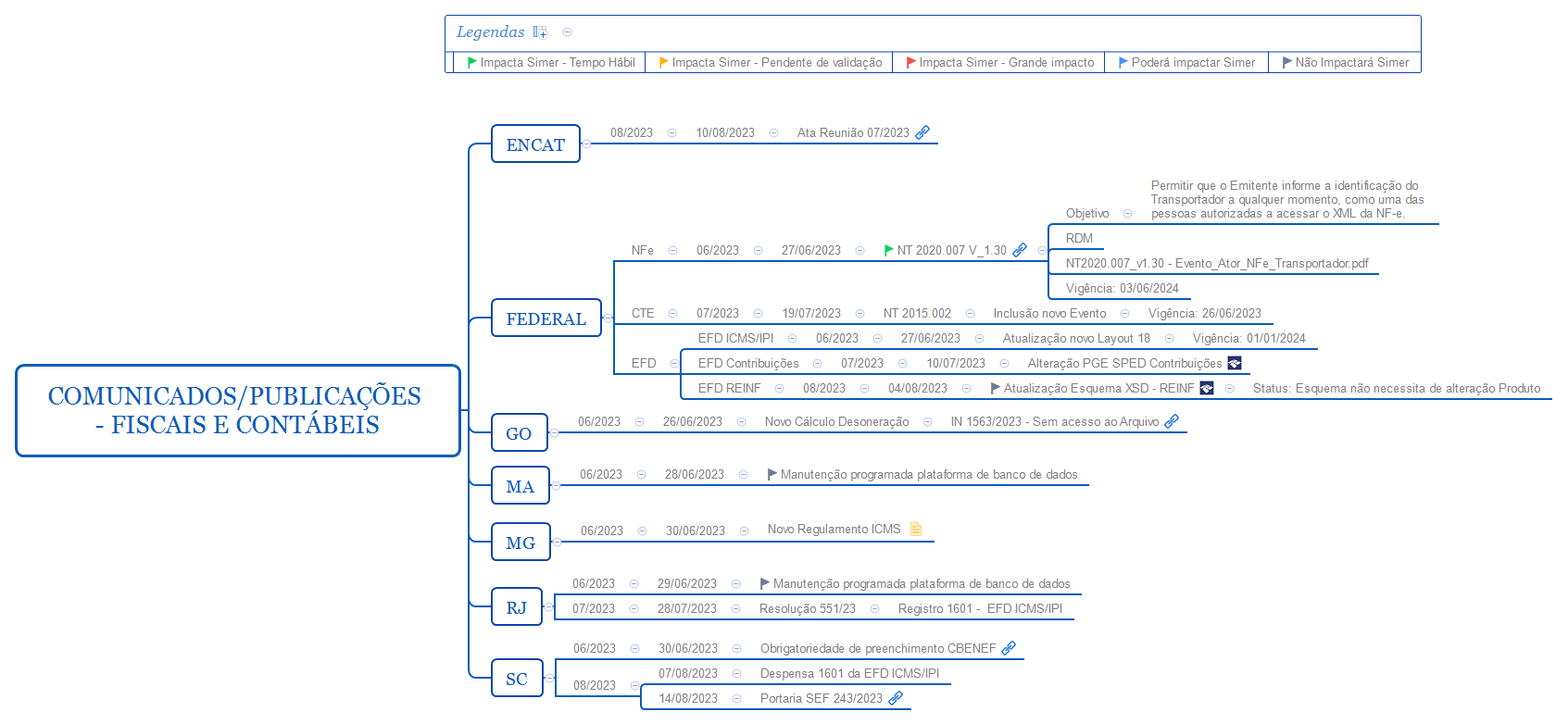Select the MA topic box

(x=521, y=485)
